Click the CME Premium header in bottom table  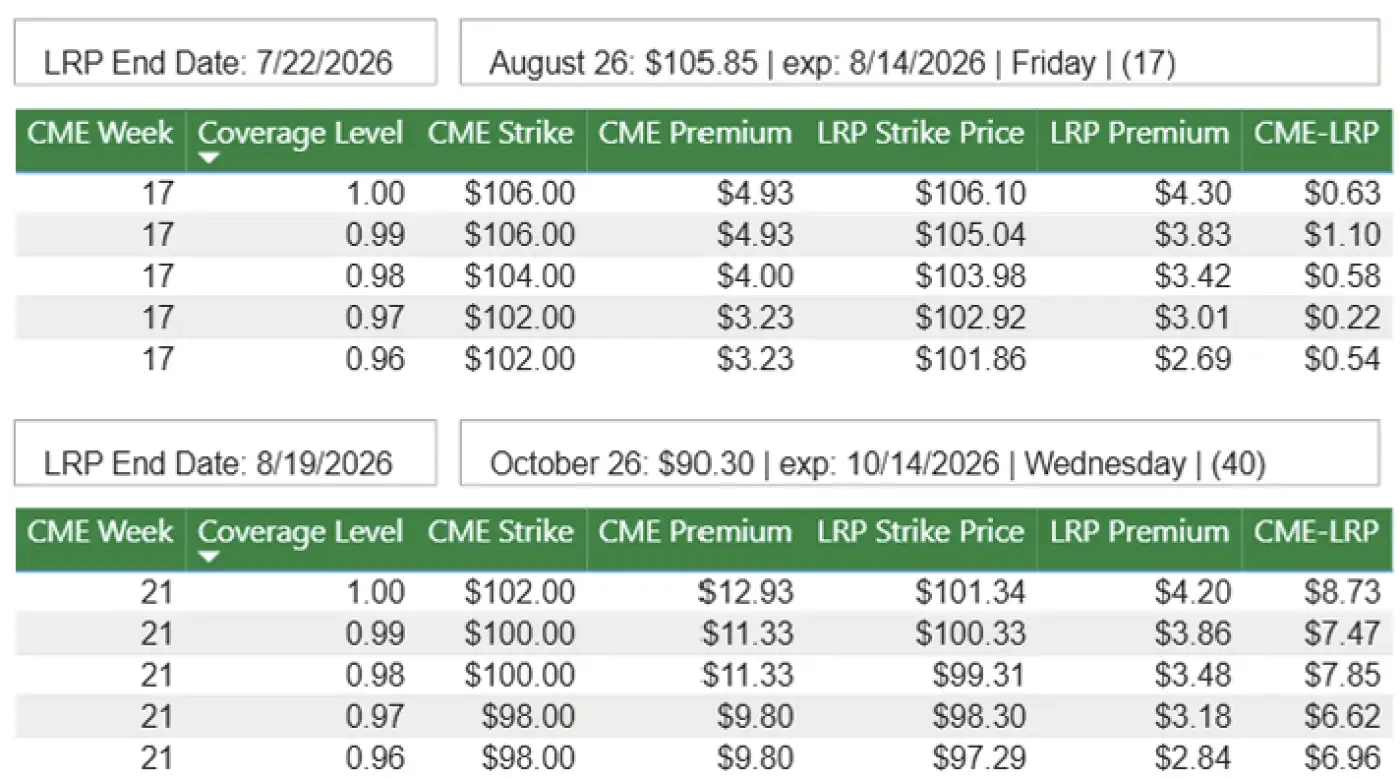click(695, 532)
